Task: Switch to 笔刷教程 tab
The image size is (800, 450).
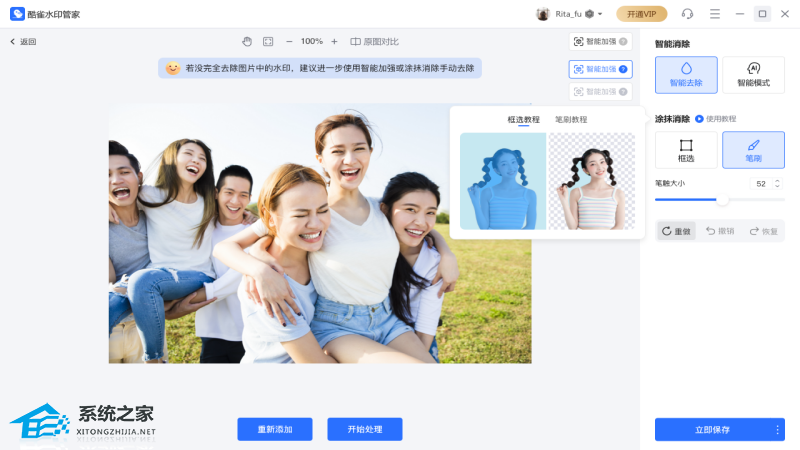Action: point(571,119)
